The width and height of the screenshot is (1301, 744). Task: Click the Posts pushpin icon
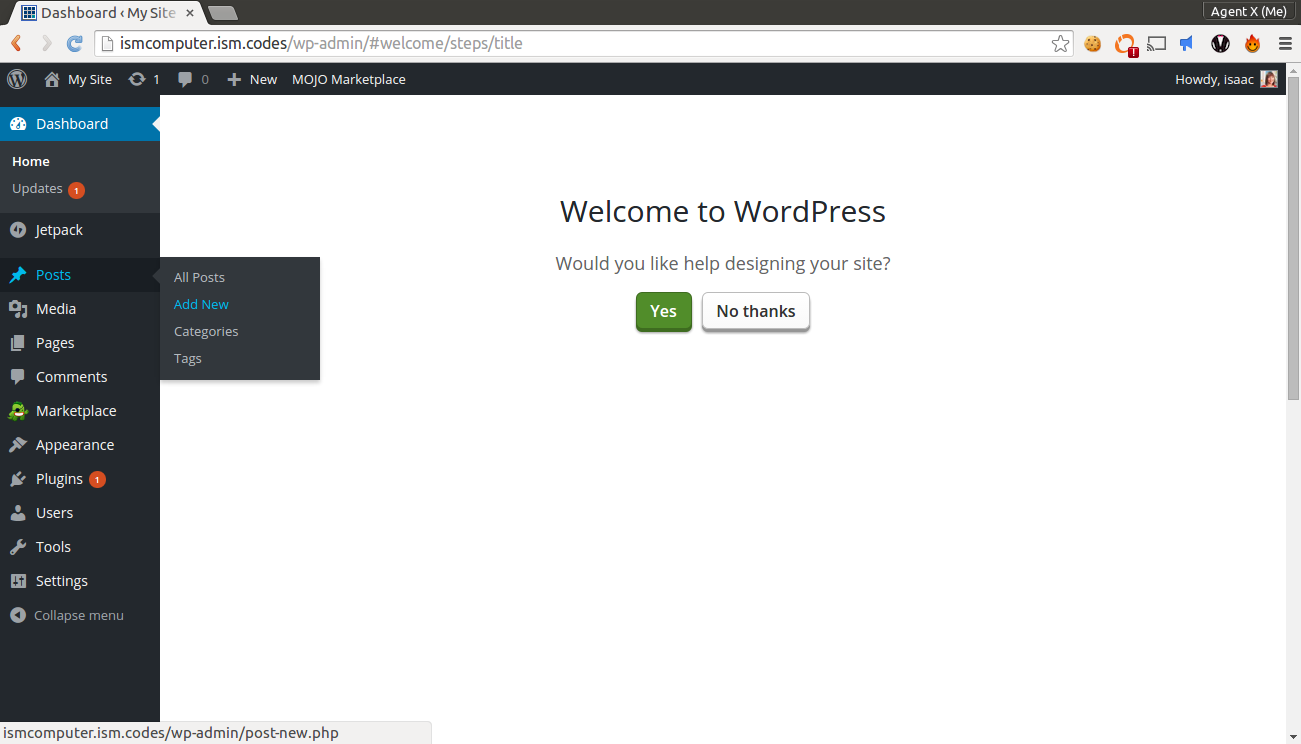coord(18,275)
